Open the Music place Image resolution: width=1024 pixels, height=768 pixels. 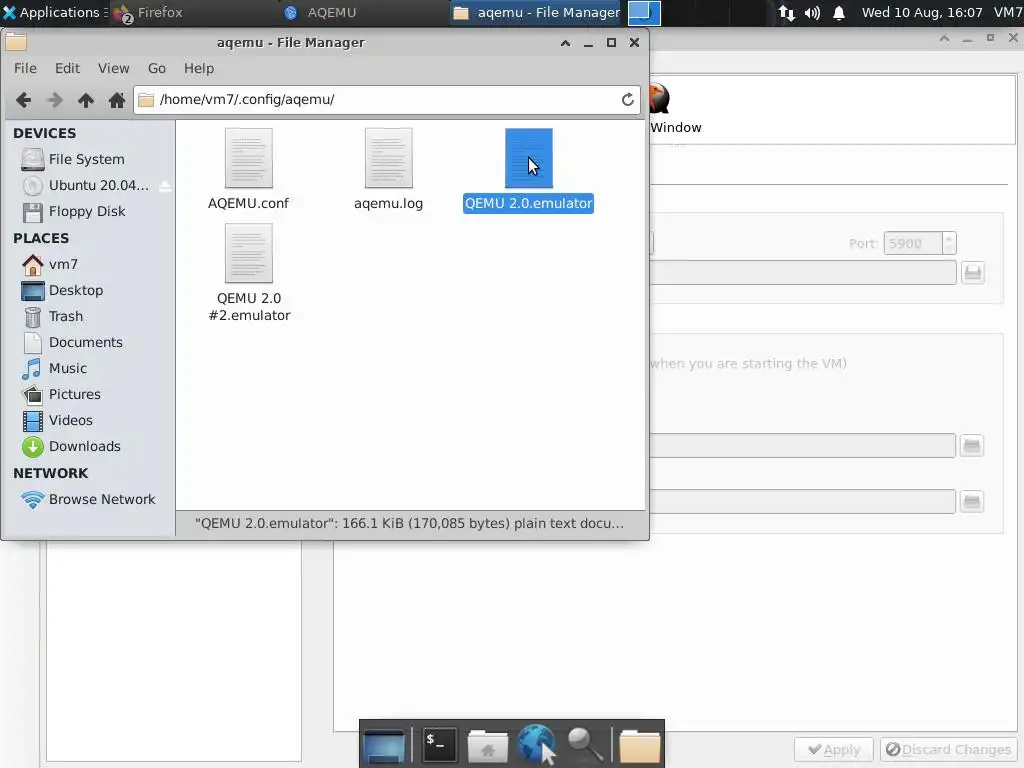click(x=68, y=369)
